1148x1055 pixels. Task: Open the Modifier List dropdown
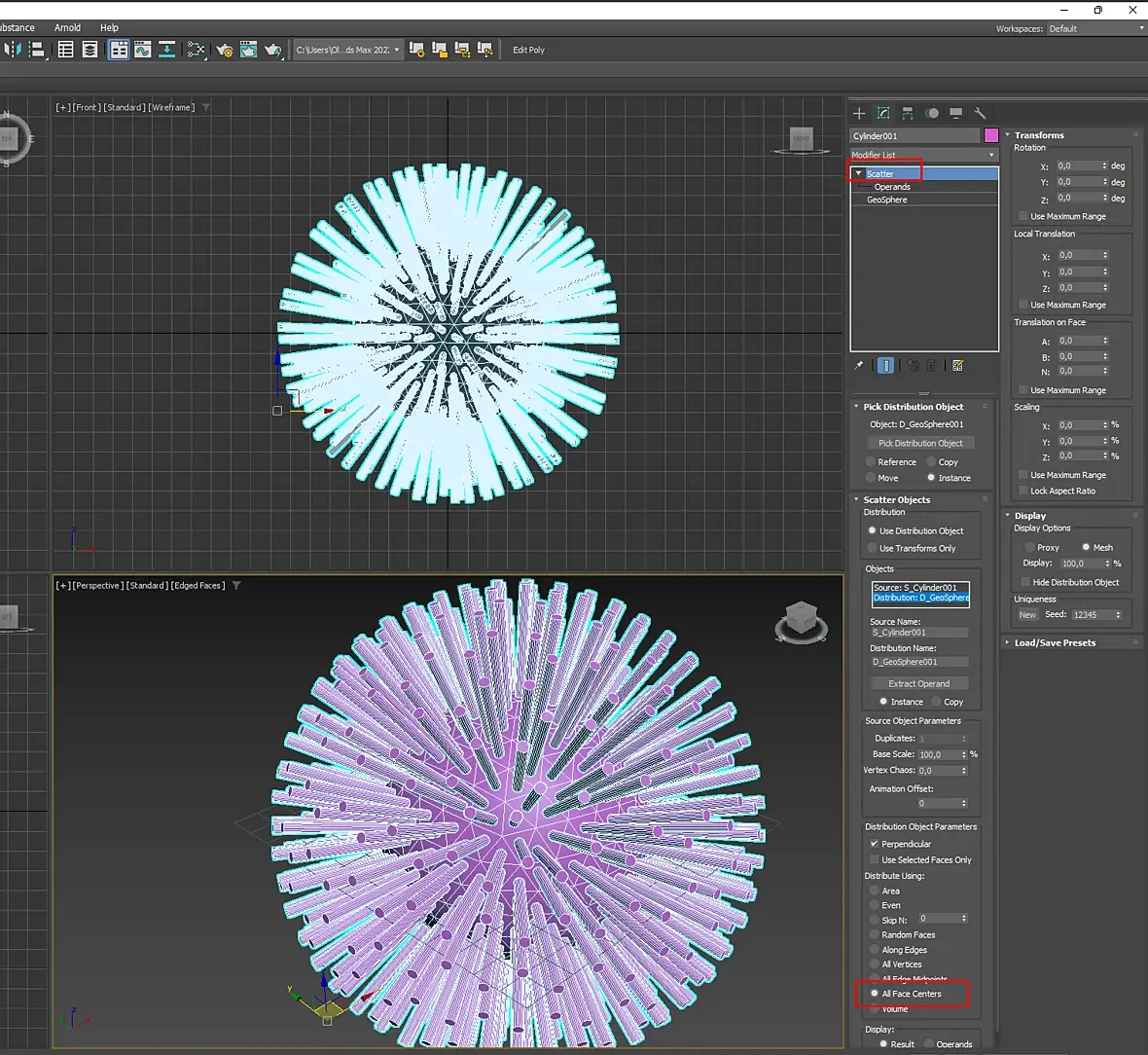(x=924, y=155)
